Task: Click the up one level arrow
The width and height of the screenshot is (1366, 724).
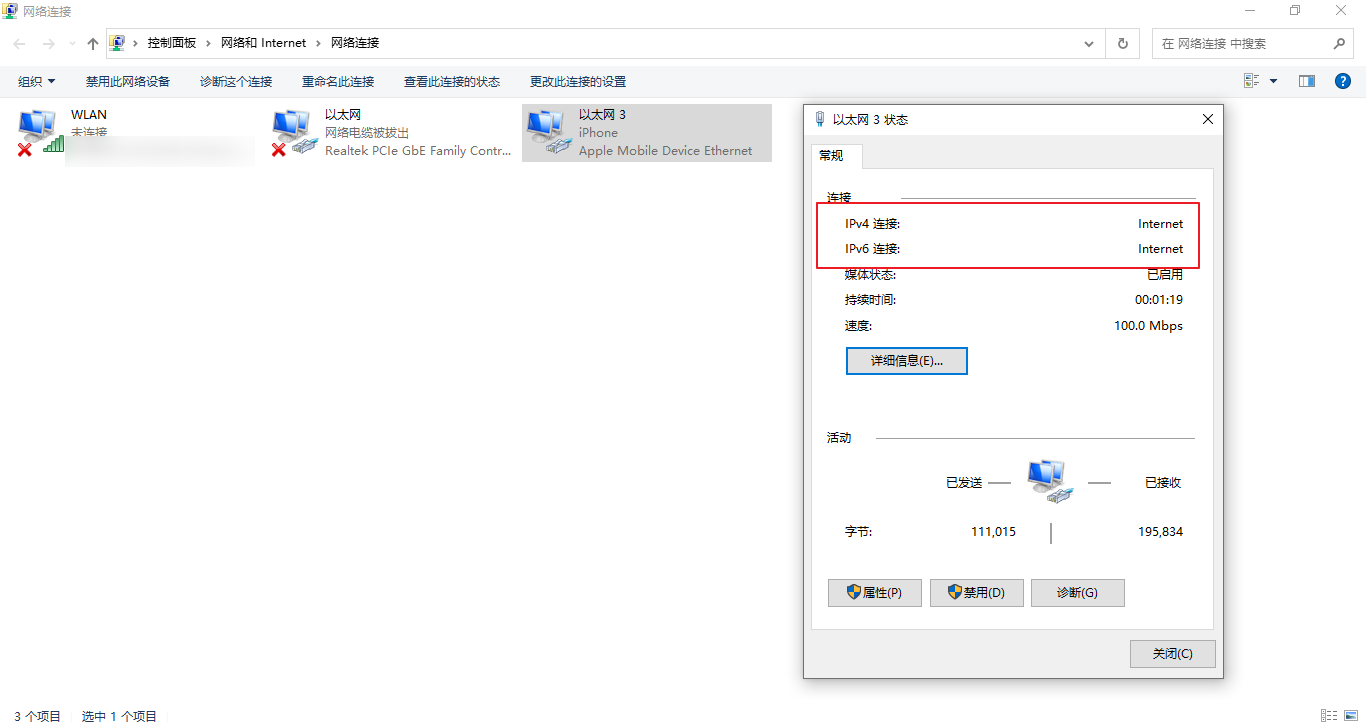Action: coord(93,44)
